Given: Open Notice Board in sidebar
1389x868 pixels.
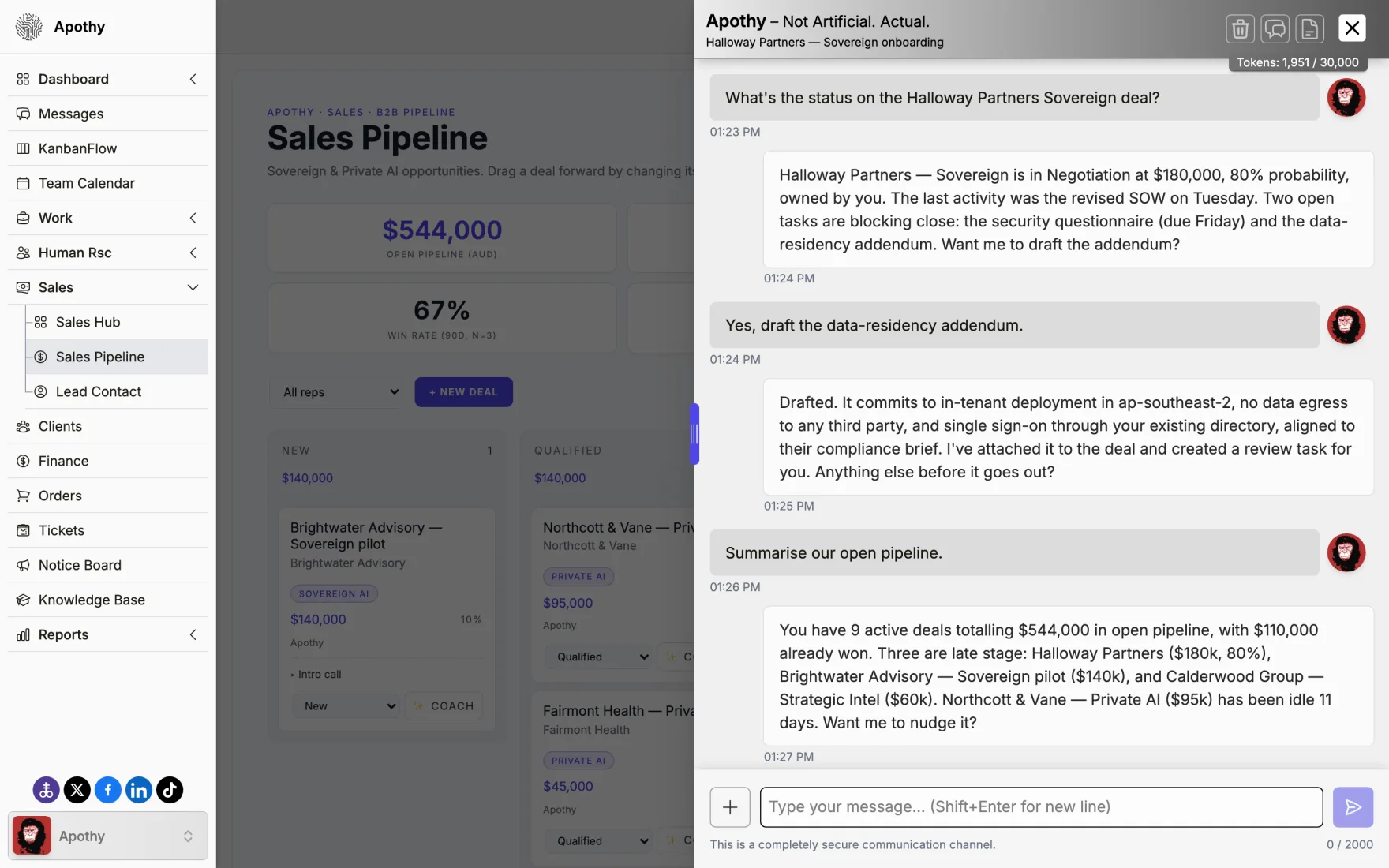Looking at the screenshot, I should point(108,565).
